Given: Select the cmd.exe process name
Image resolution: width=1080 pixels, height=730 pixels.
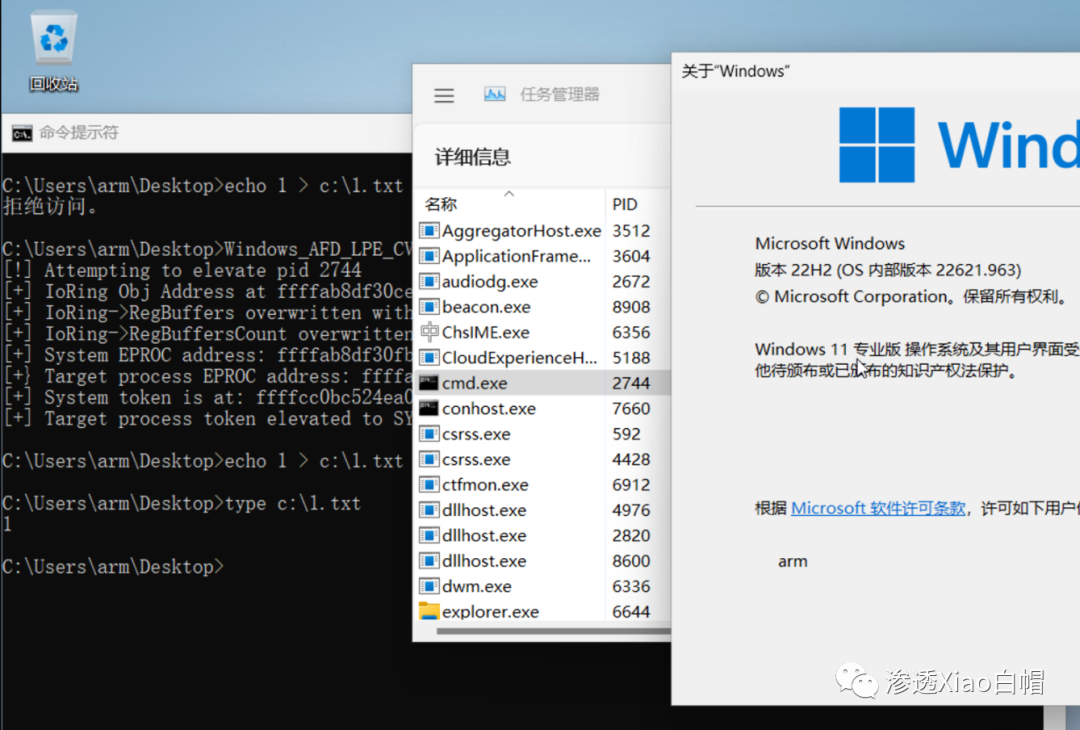Looking at the screenshot, I should pos(475,384).
